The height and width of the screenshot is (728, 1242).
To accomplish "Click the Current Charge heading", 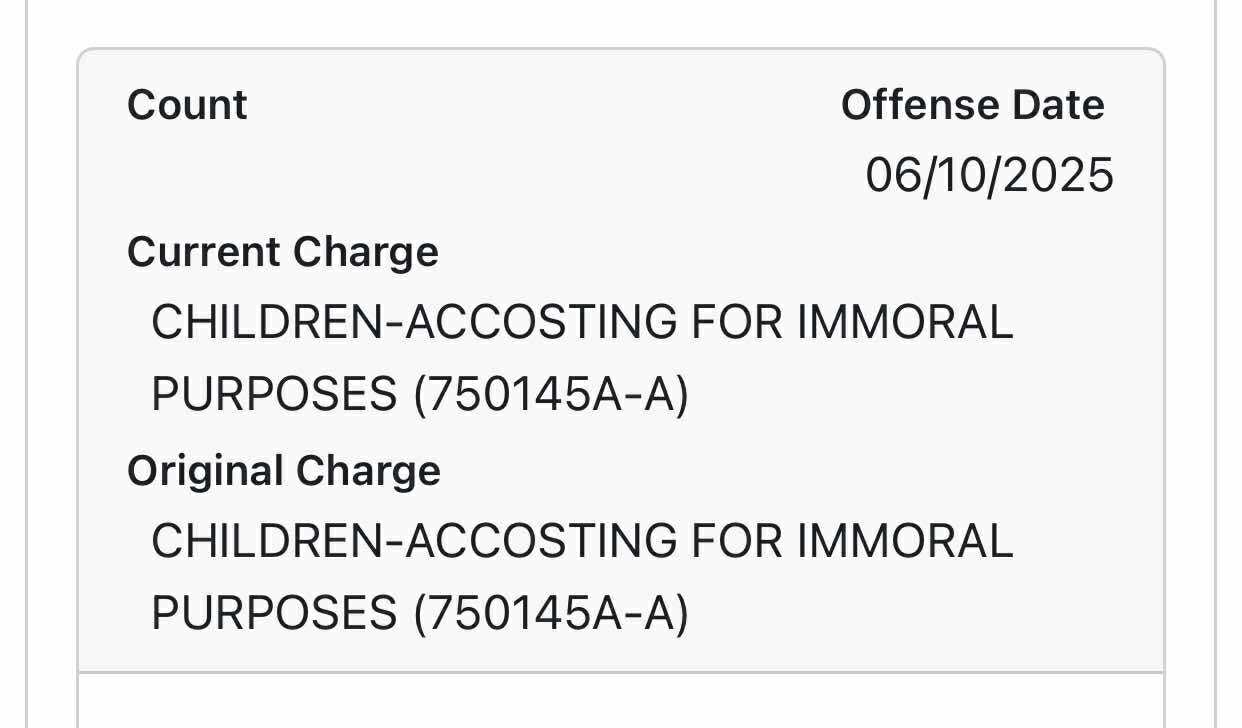I will pos(283,252).
